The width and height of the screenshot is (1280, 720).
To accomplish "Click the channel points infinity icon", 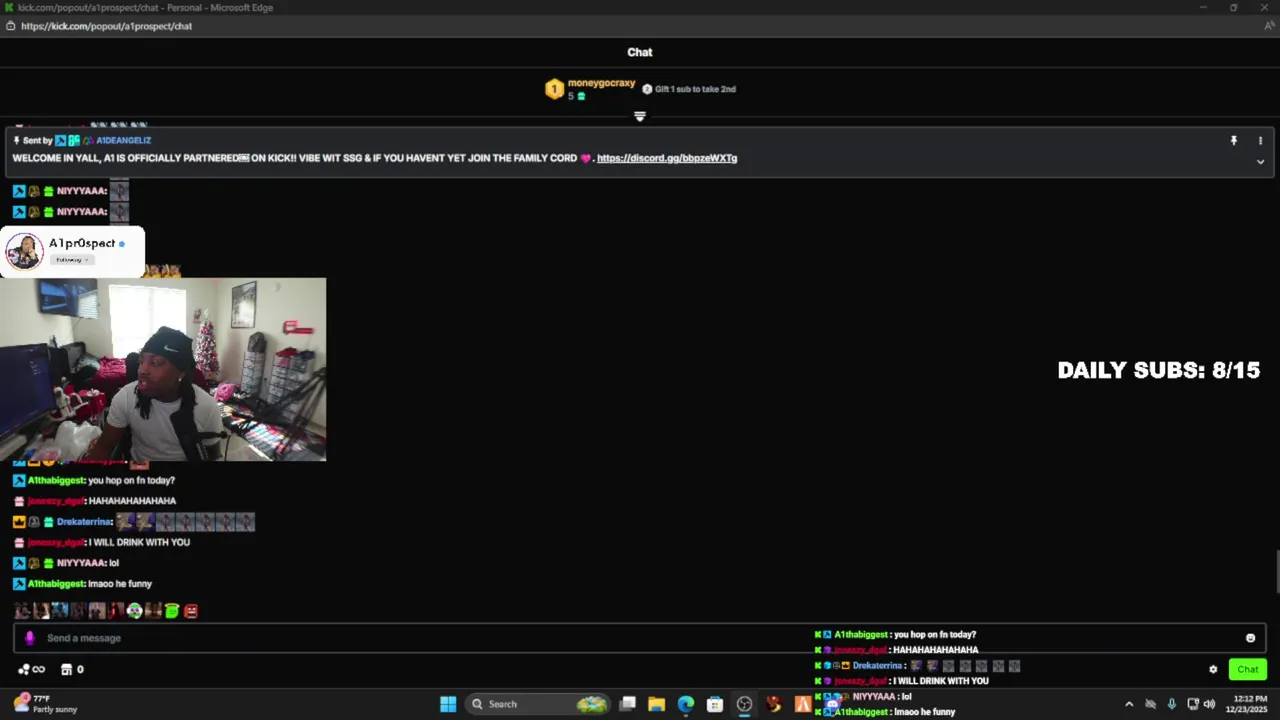I will click(32, 670).
